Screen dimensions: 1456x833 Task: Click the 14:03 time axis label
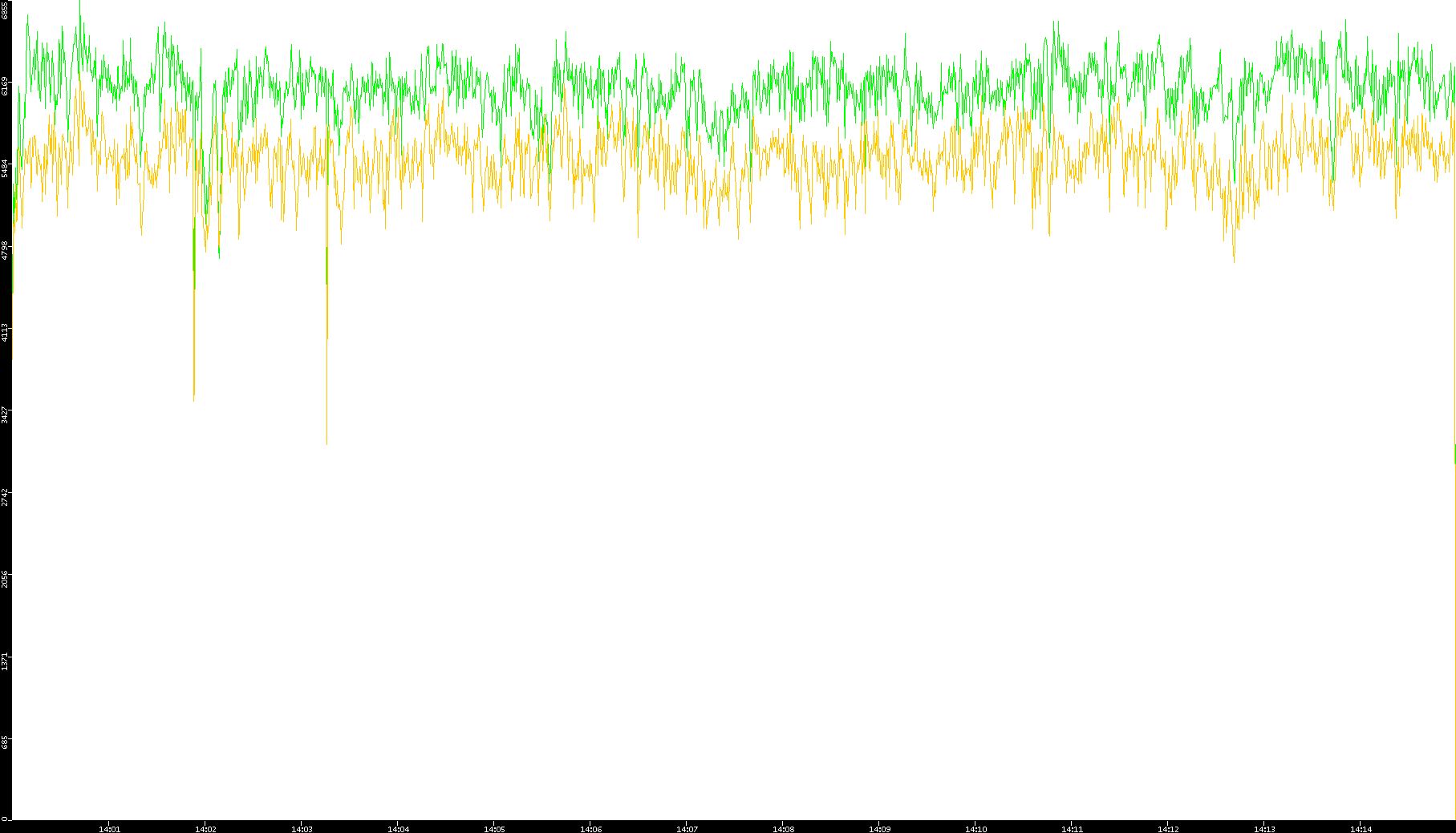coord(302,829)
